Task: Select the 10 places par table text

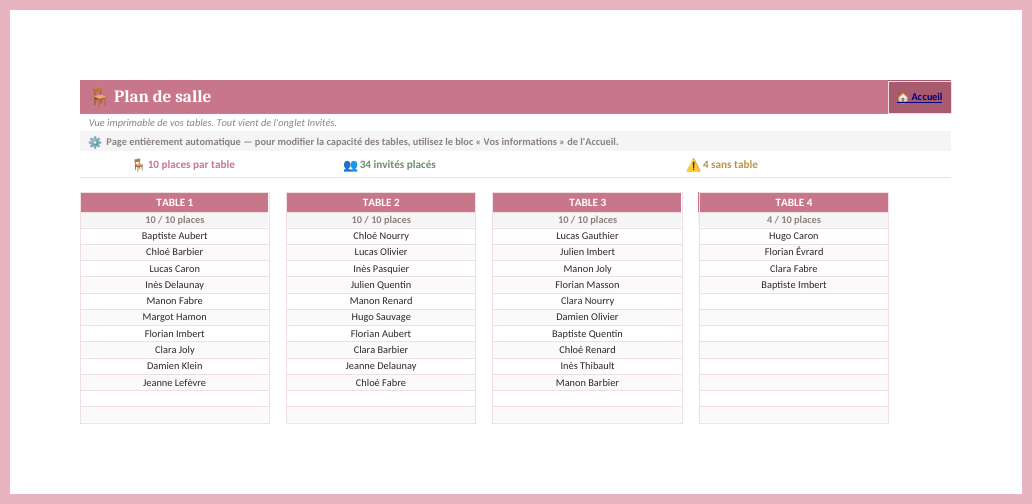Action: (191, 164)
